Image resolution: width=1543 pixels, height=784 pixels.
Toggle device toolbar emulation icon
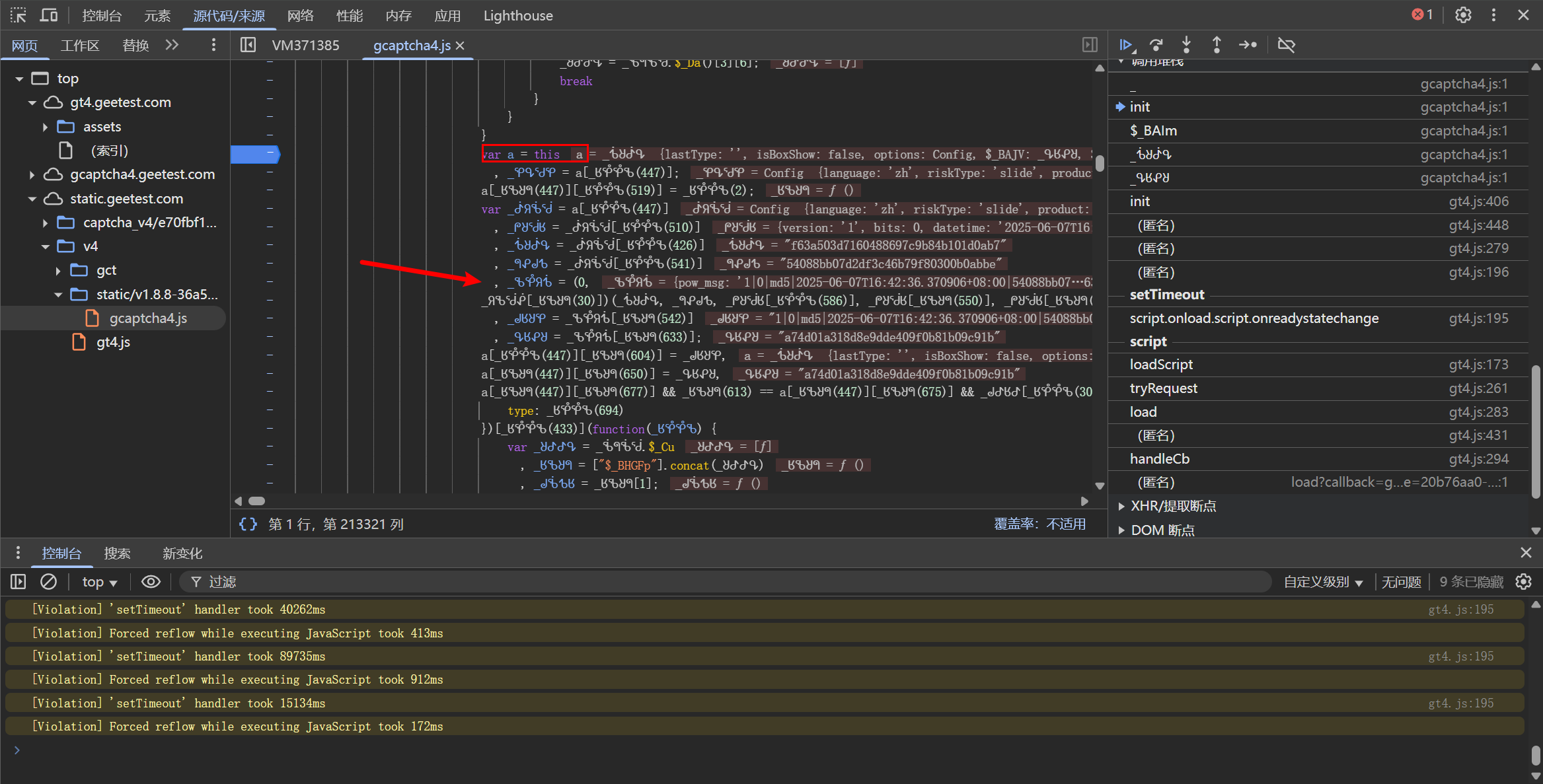pos(50,15)
